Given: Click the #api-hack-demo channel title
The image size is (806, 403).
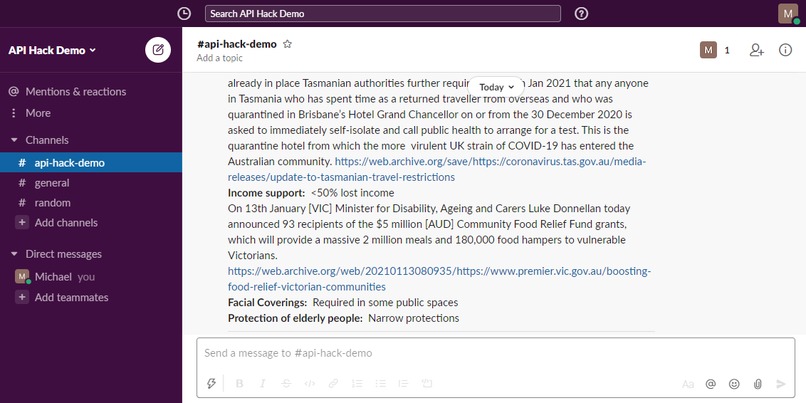Looking at the screenshot, I should pos(237,44).
